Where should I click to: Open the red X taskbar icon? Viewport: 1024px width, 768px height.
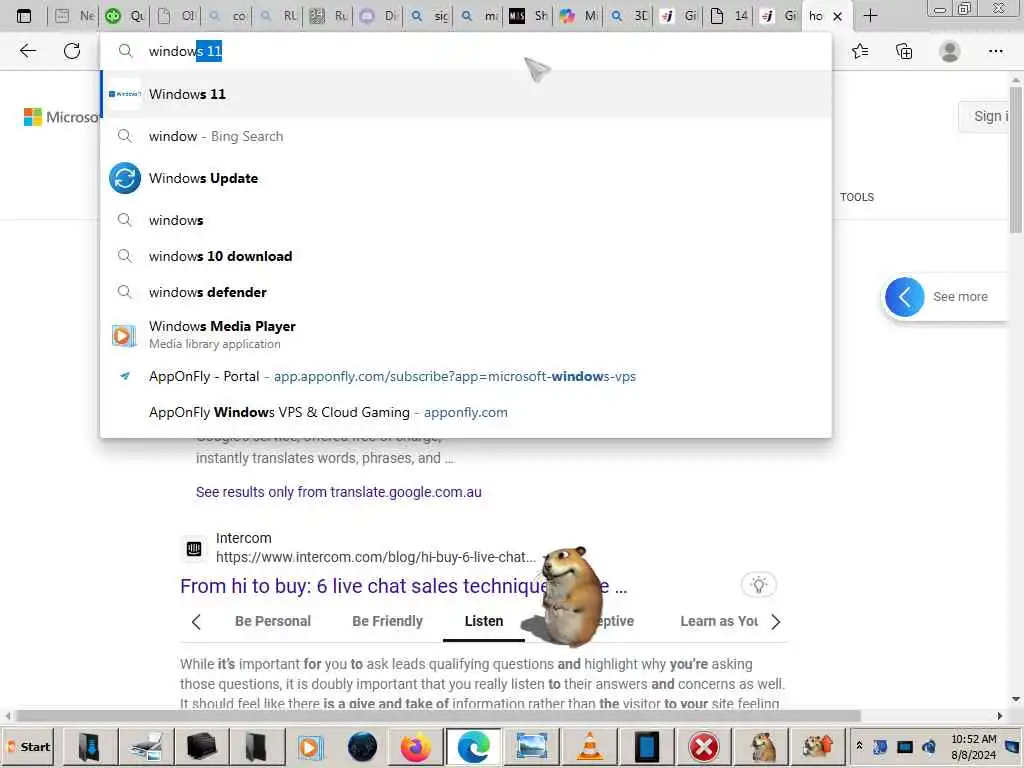click(704, 746)
